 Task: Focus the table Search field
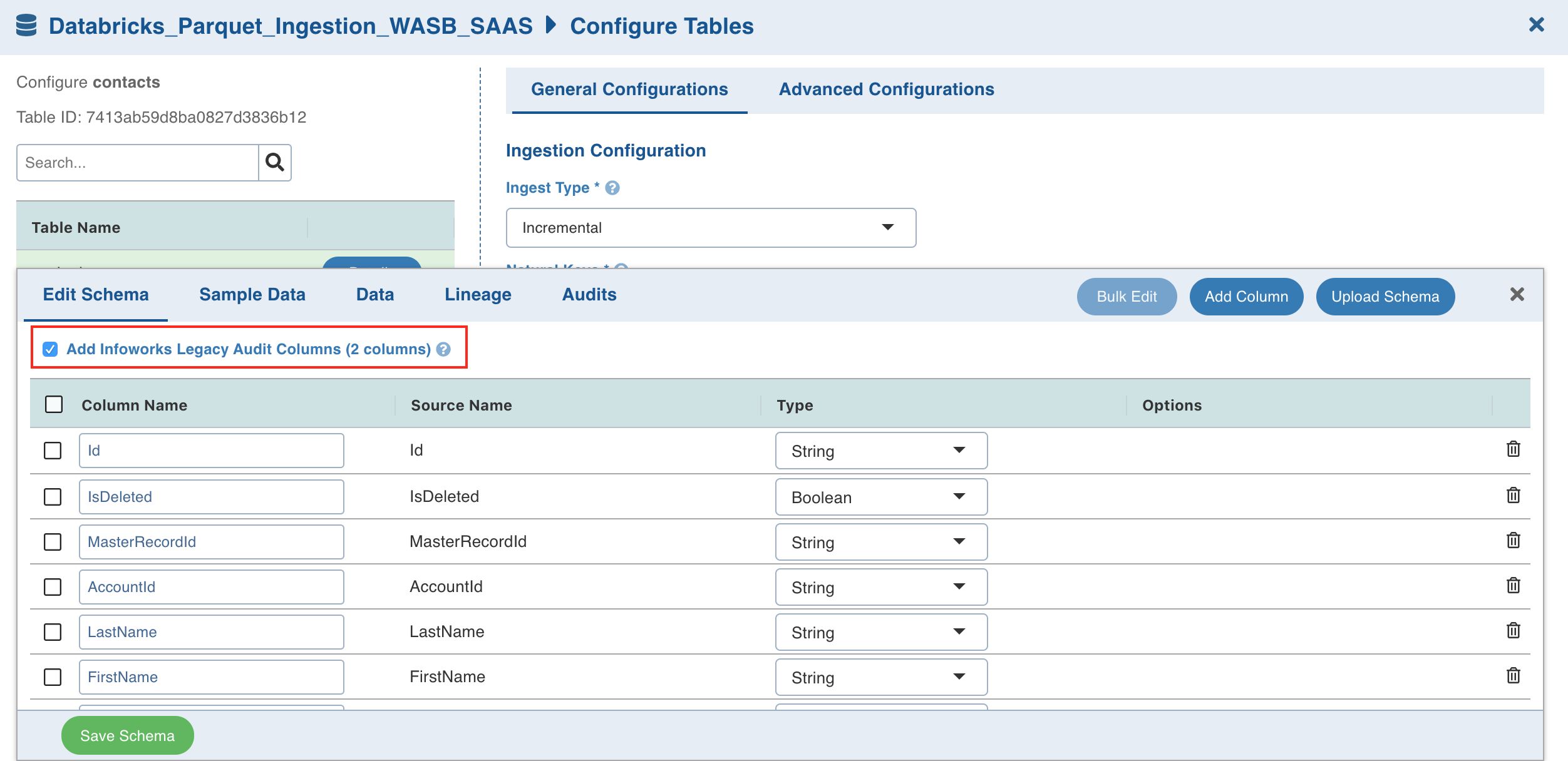point(138,163)
